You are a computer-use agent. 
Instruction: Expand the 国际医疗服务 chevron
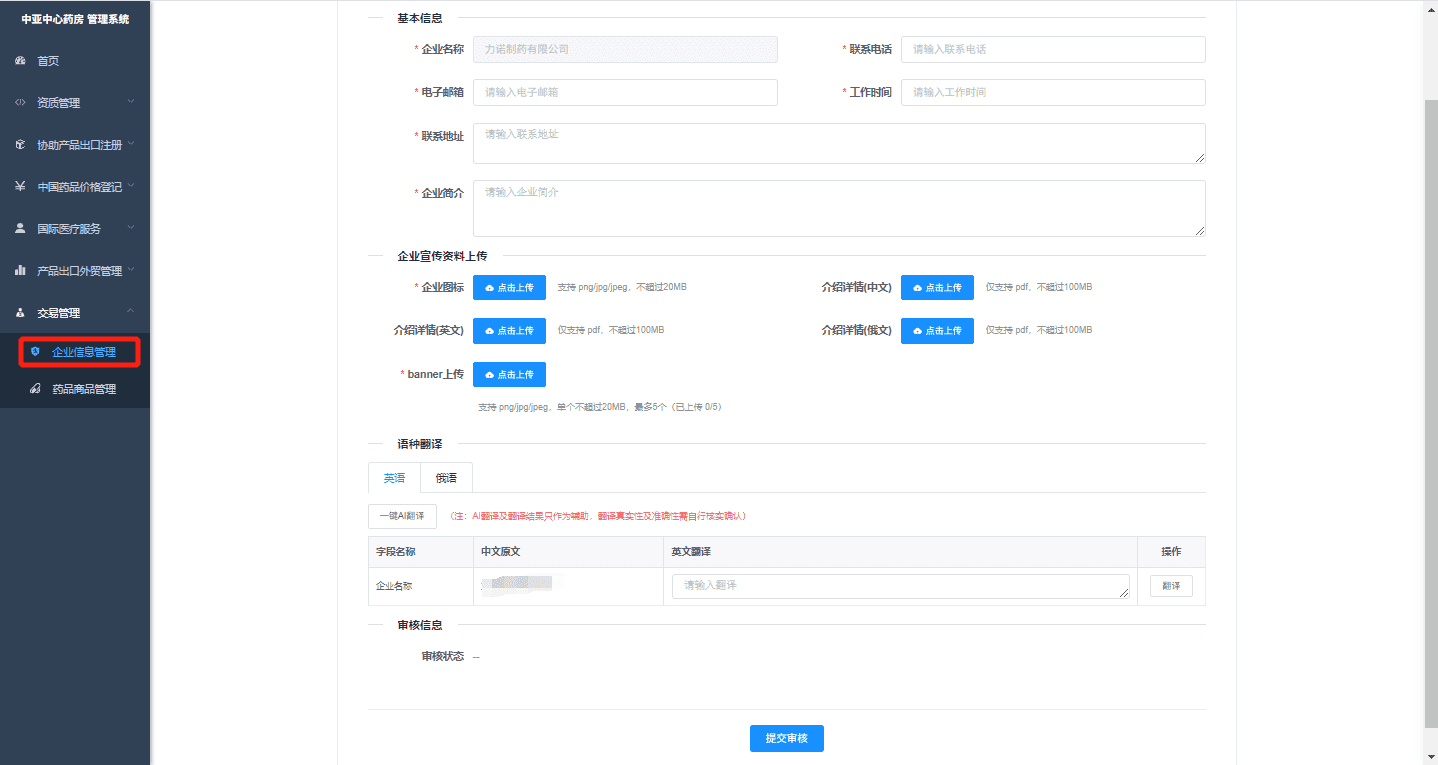point(131,228)
